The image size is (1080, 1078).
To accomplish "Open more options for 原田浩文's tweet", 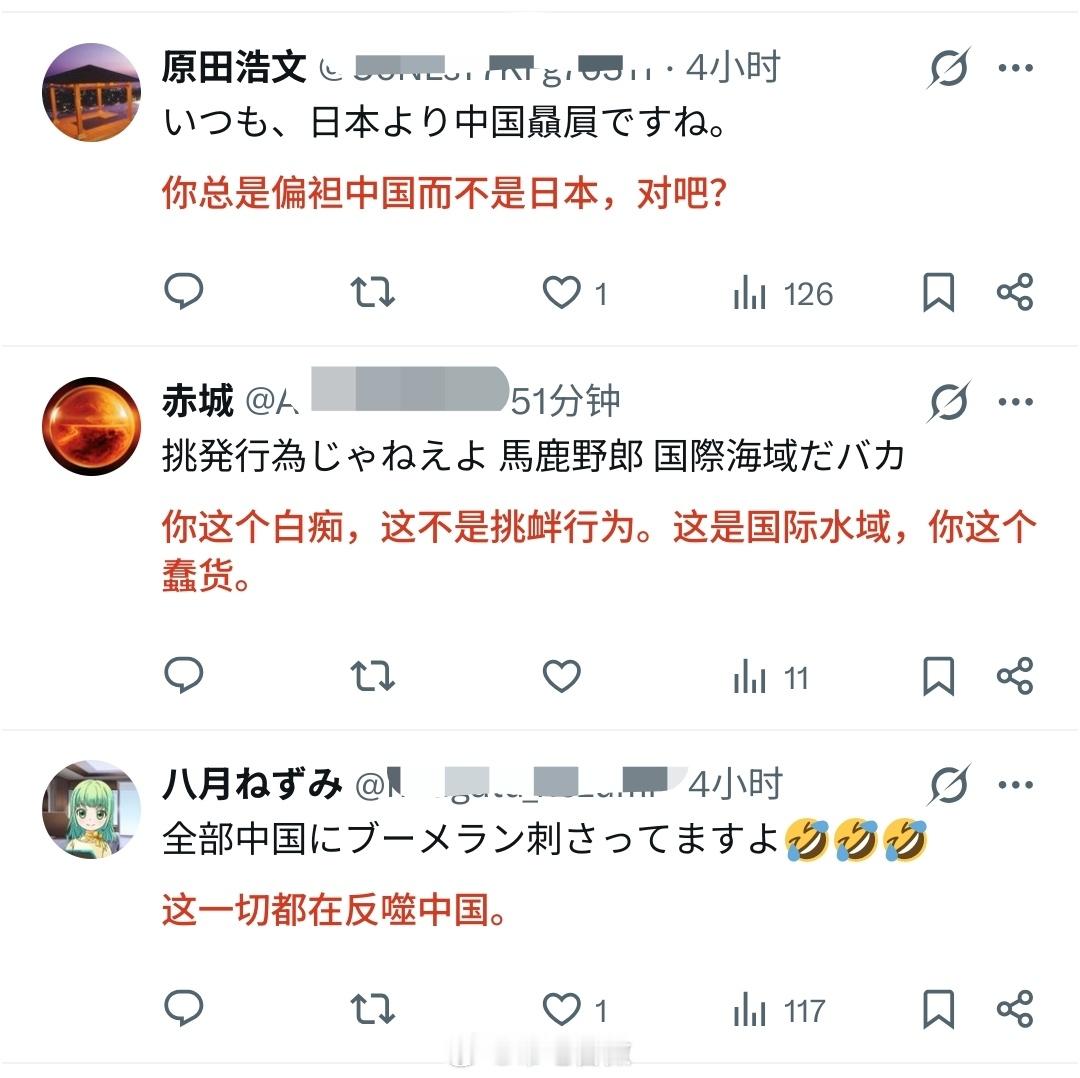I will [1016, 68].
